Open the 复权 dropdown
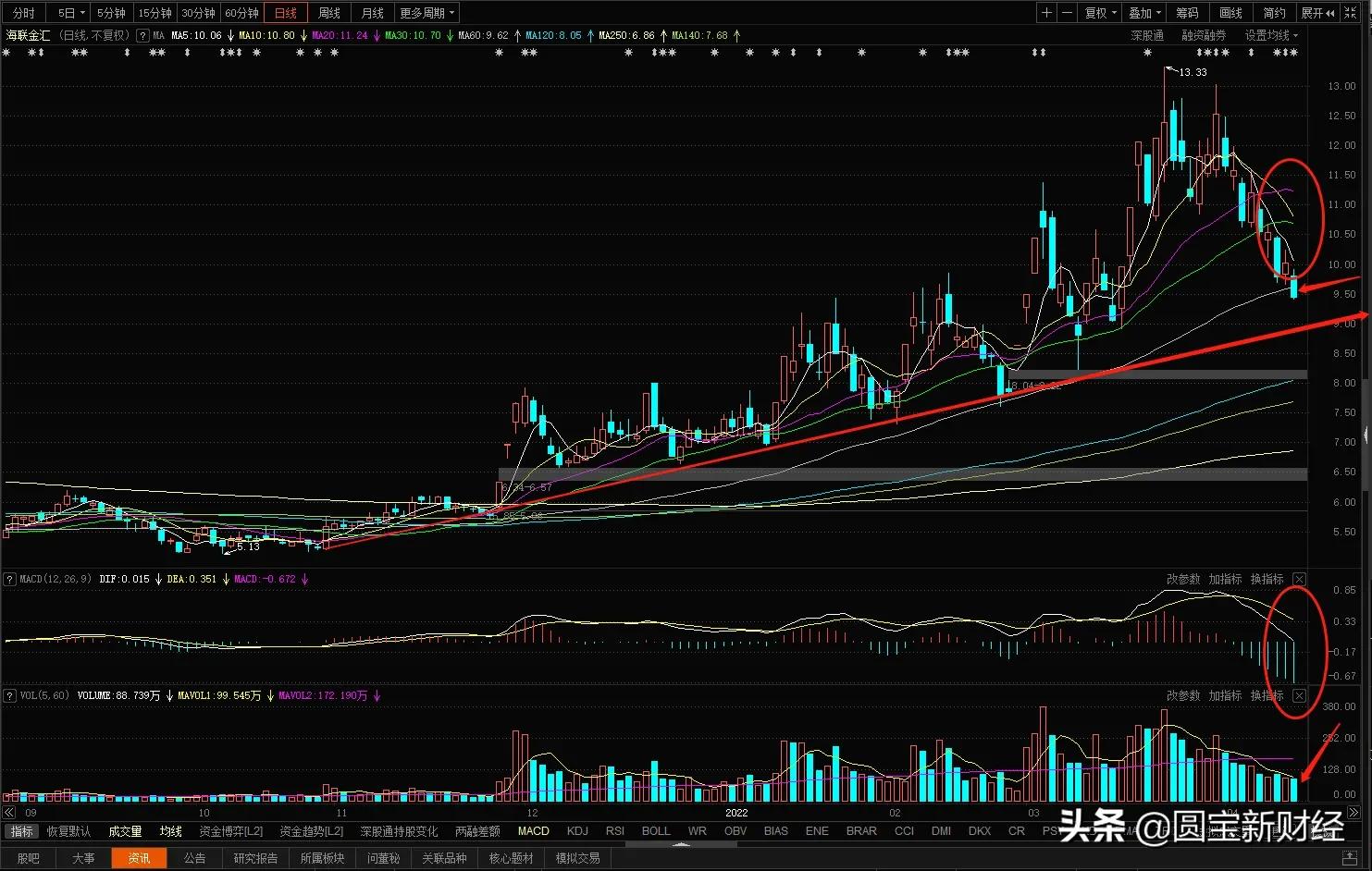 pyautogui.click(x=1101, y=13)
